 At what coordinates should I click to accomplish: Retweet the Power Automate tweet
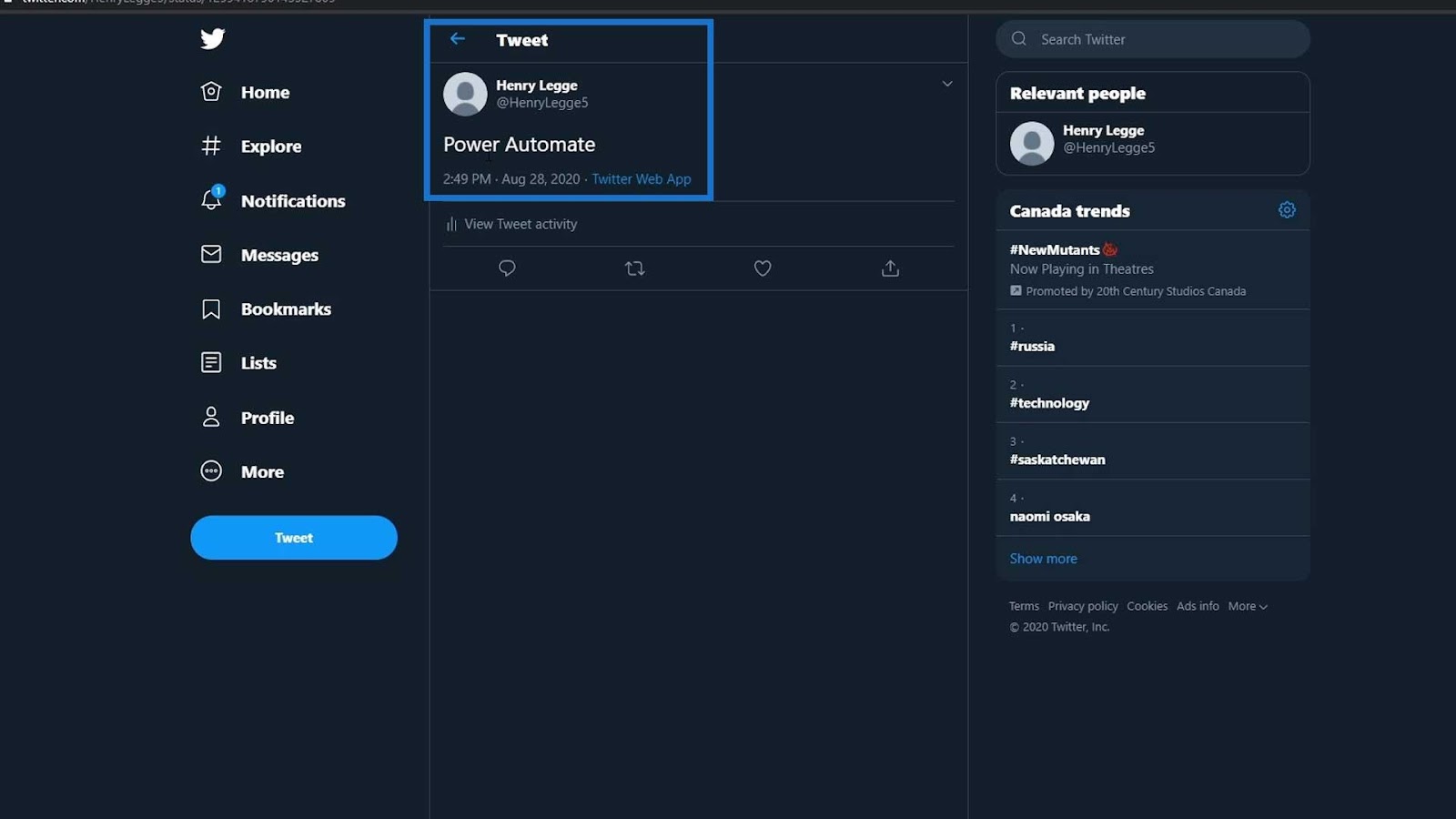click(635, 268)
